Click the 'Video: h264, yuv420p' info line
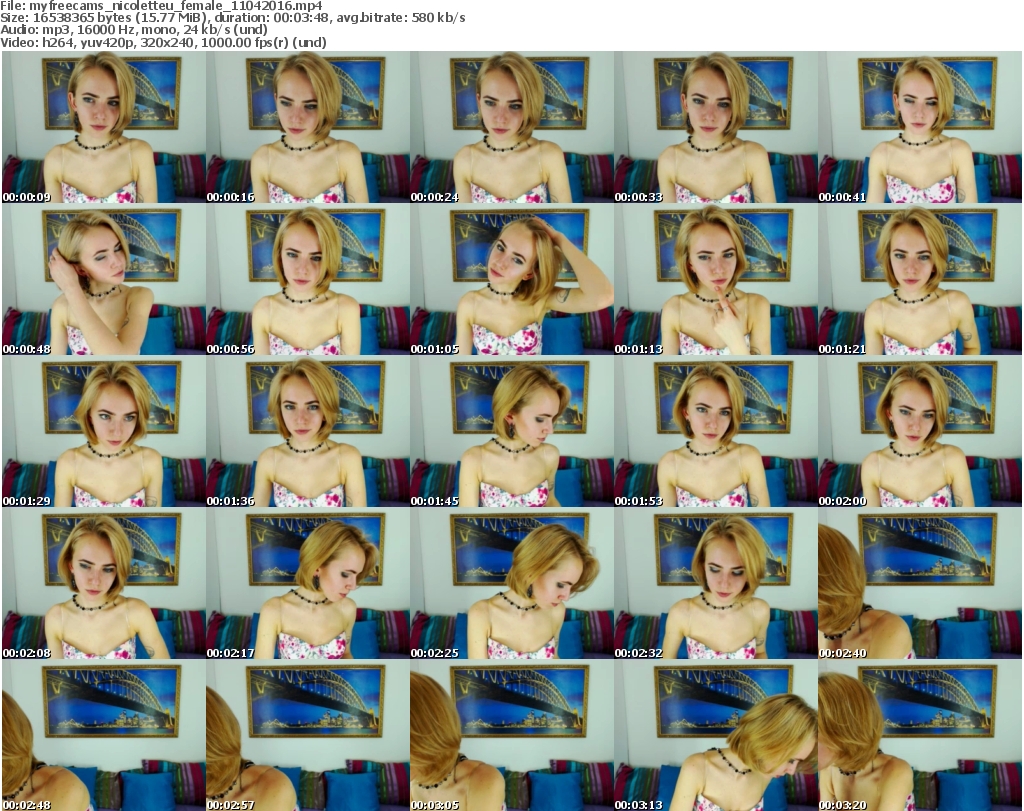1024x811 pixels. (x=163, y=42)
